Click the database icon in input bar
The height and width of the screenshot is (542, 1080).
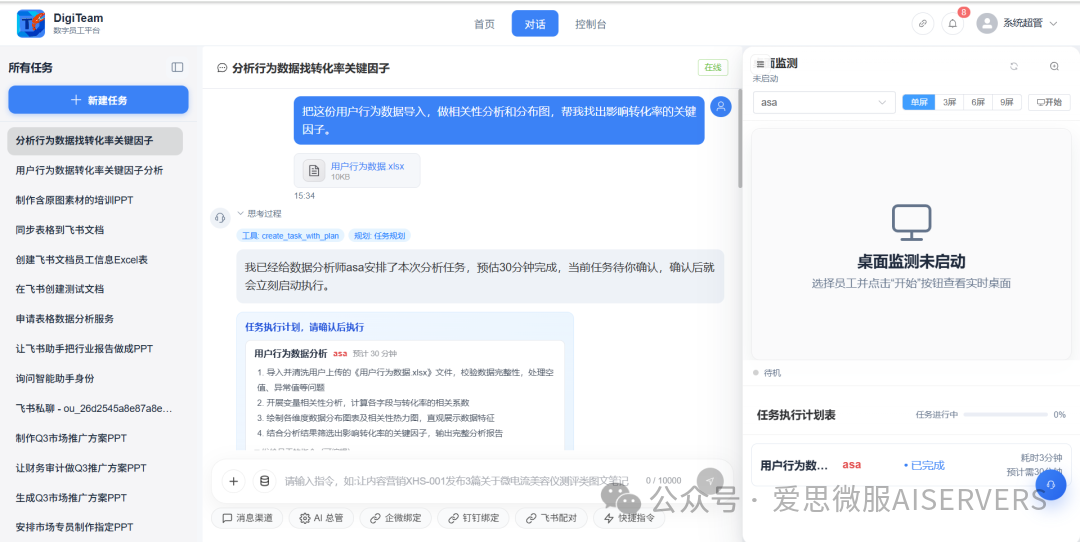(x=264, y=481)
